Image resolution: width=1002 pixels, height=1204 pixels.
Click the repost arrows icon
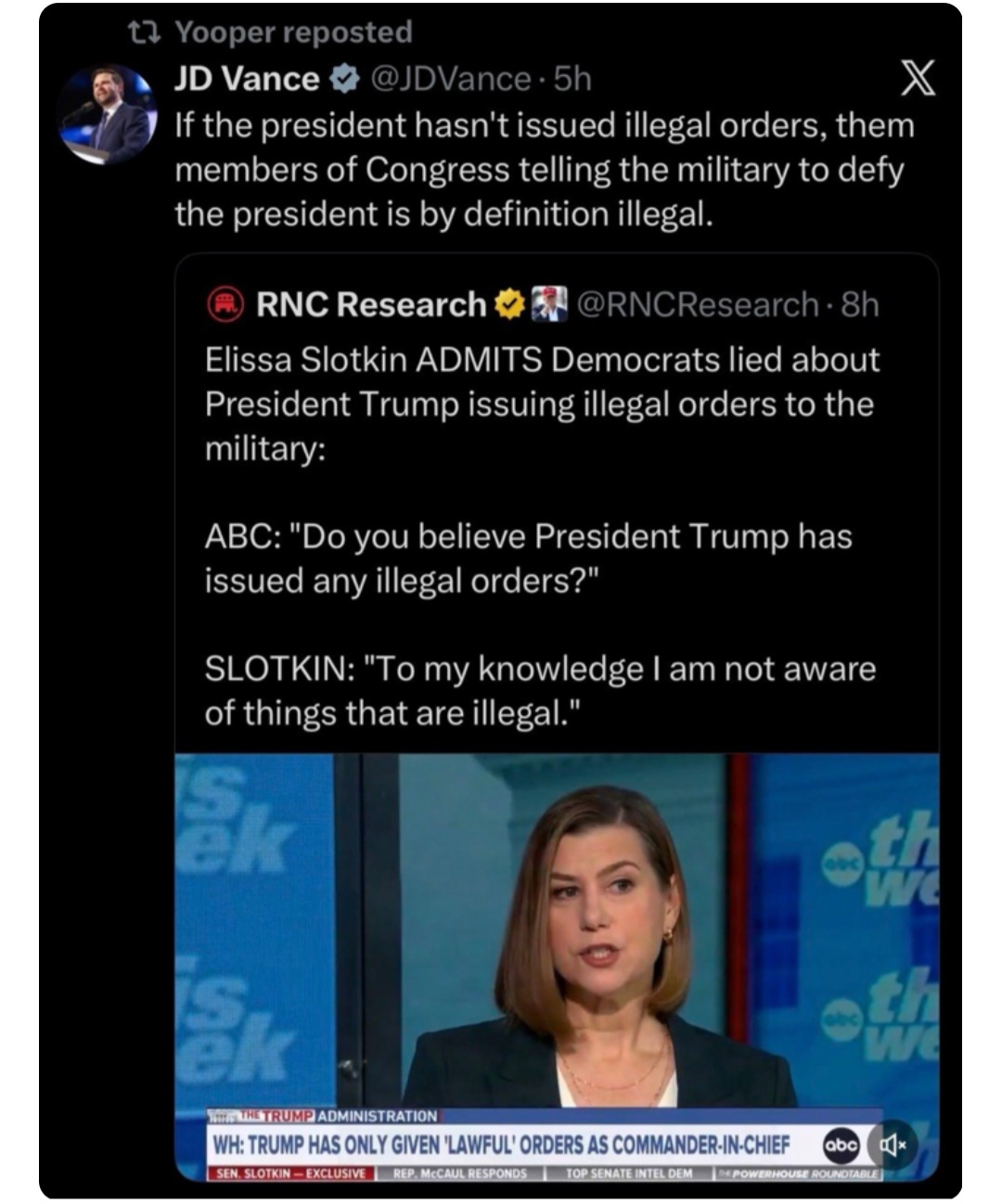tap(145, 33)
